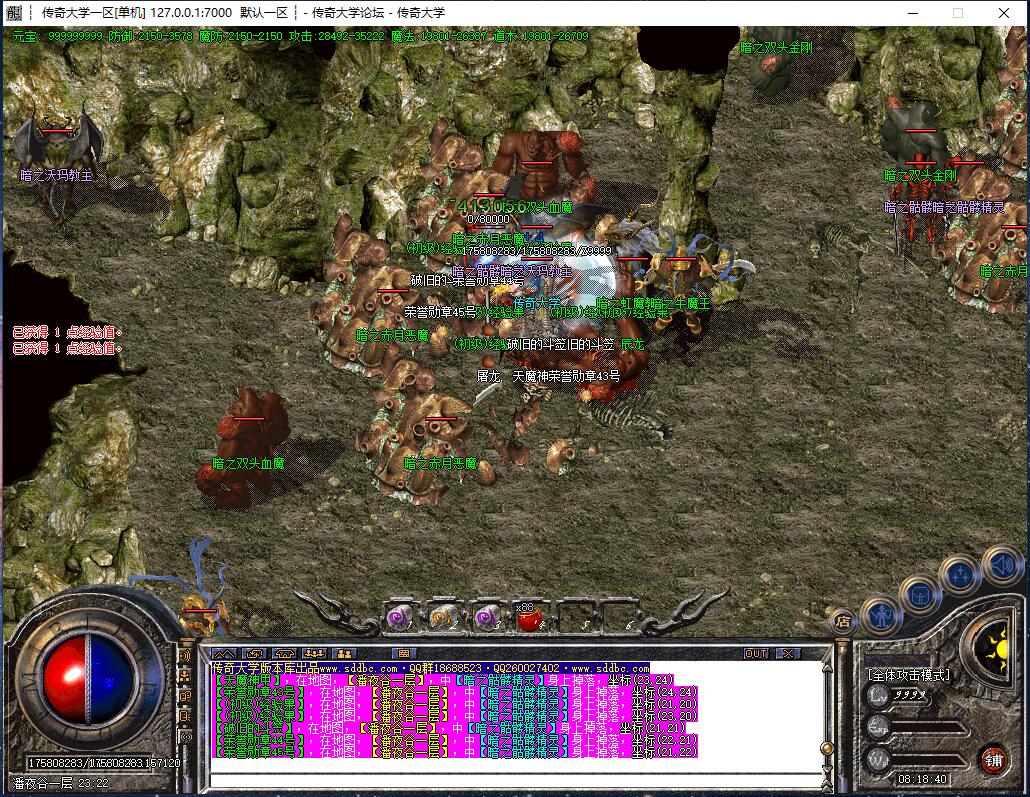The width and height of the screenshot is (1030, 797).
Task: Switch the 全体攻击模式 attack mode label
Action: [x=909, y=675]
